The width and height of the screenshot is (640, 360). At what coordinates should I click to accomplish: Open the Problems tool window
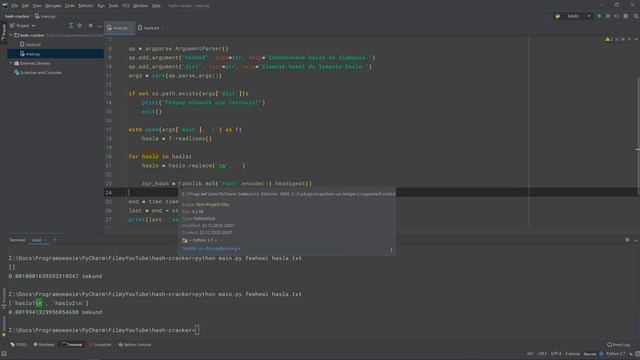coord(44,344)
